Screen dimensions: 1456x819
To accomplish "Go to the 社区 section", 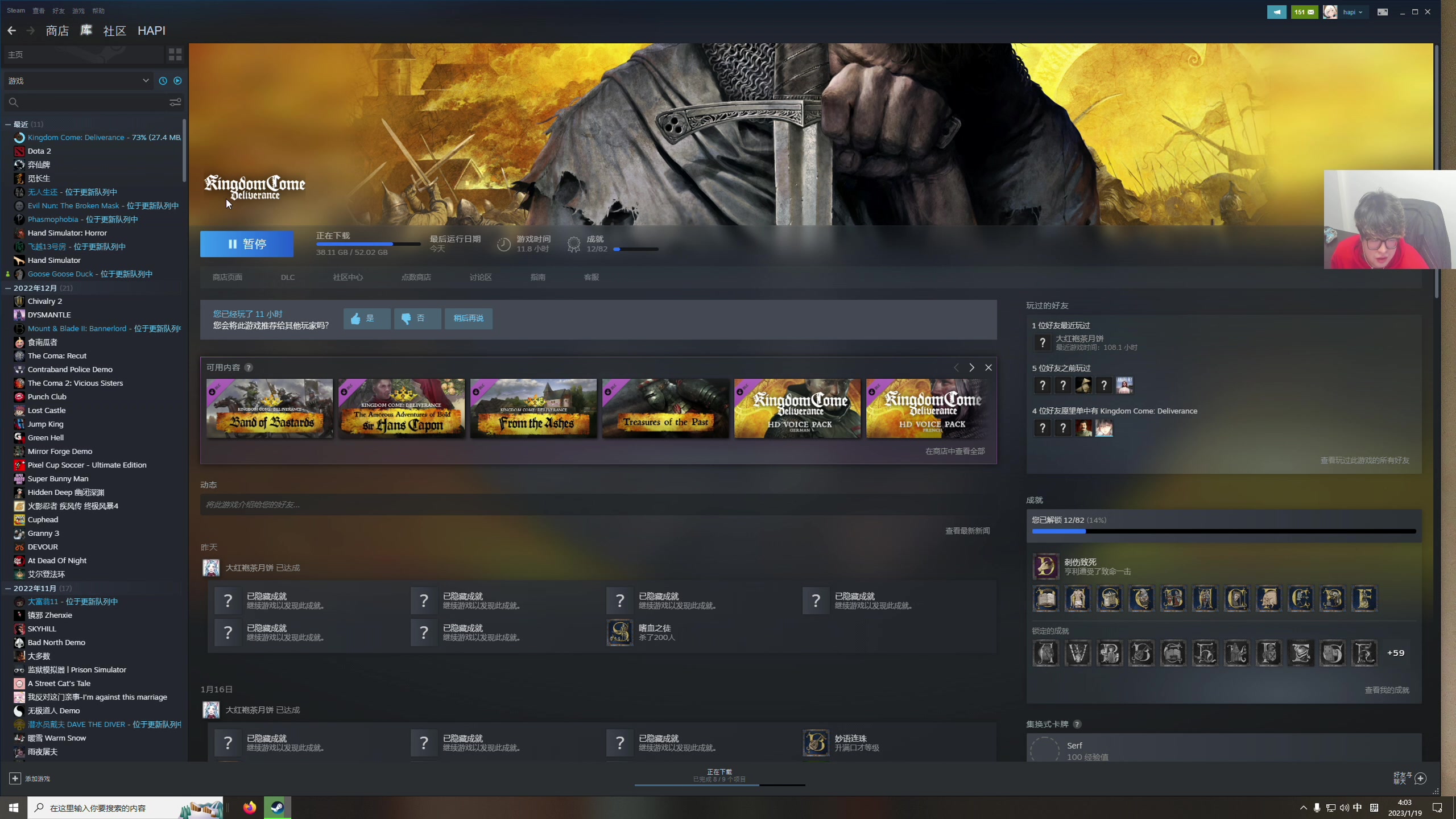I will pos(114,31).
